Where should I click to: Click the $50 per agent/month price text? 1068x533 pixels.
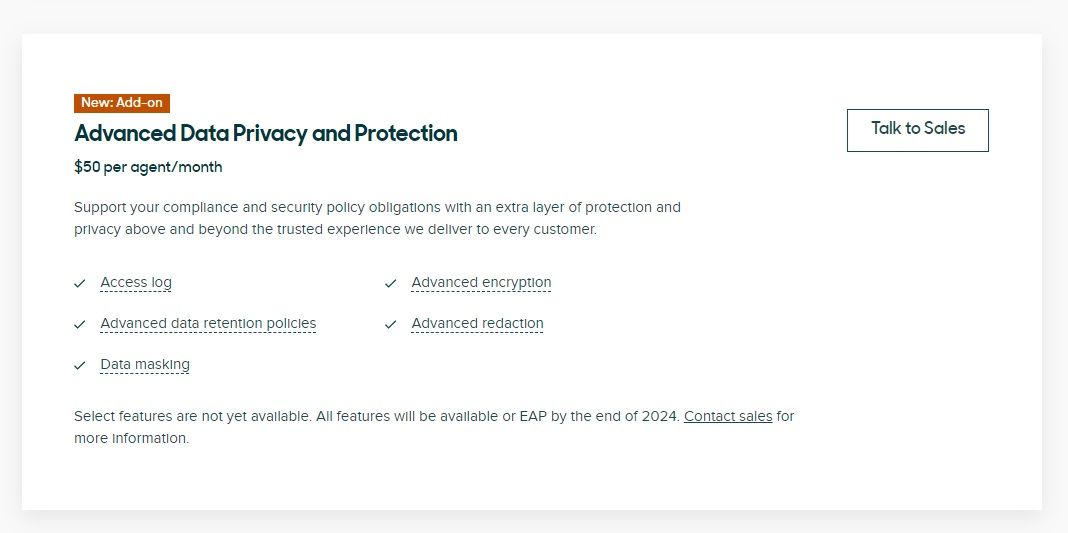(x=148, y=167)
